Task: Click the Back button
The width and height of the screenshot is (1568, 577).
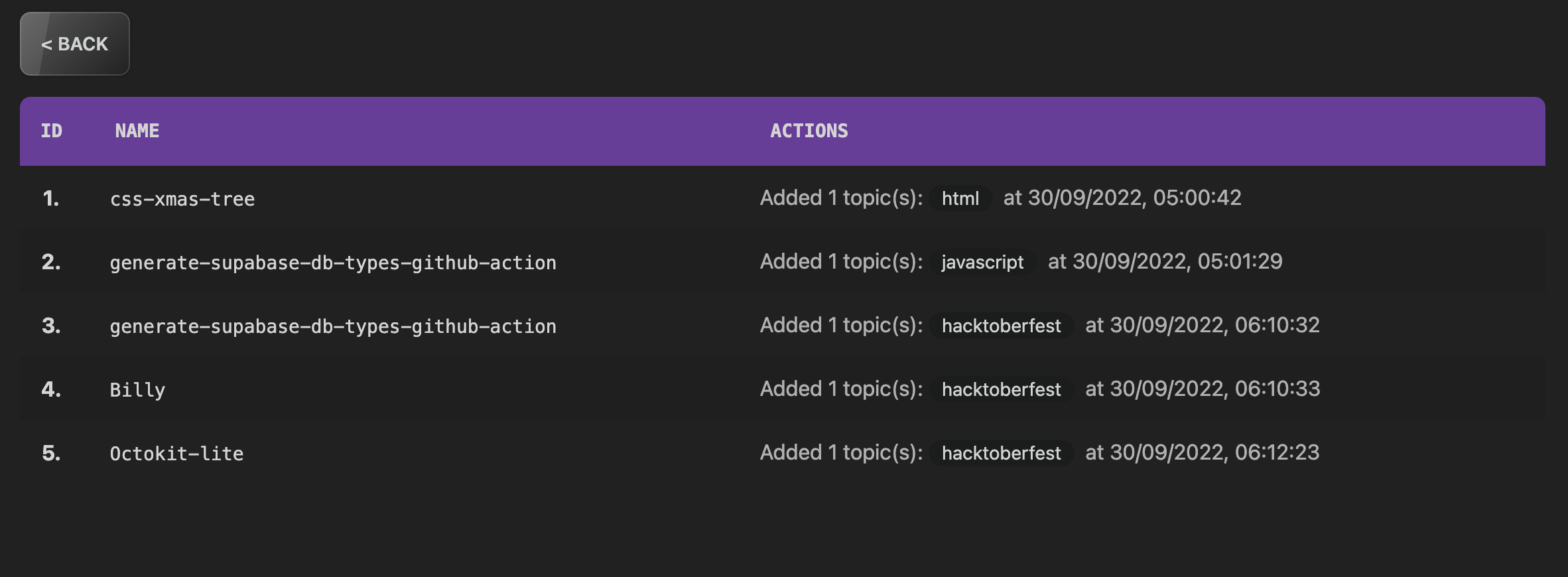Action: (x=74, y=44)
